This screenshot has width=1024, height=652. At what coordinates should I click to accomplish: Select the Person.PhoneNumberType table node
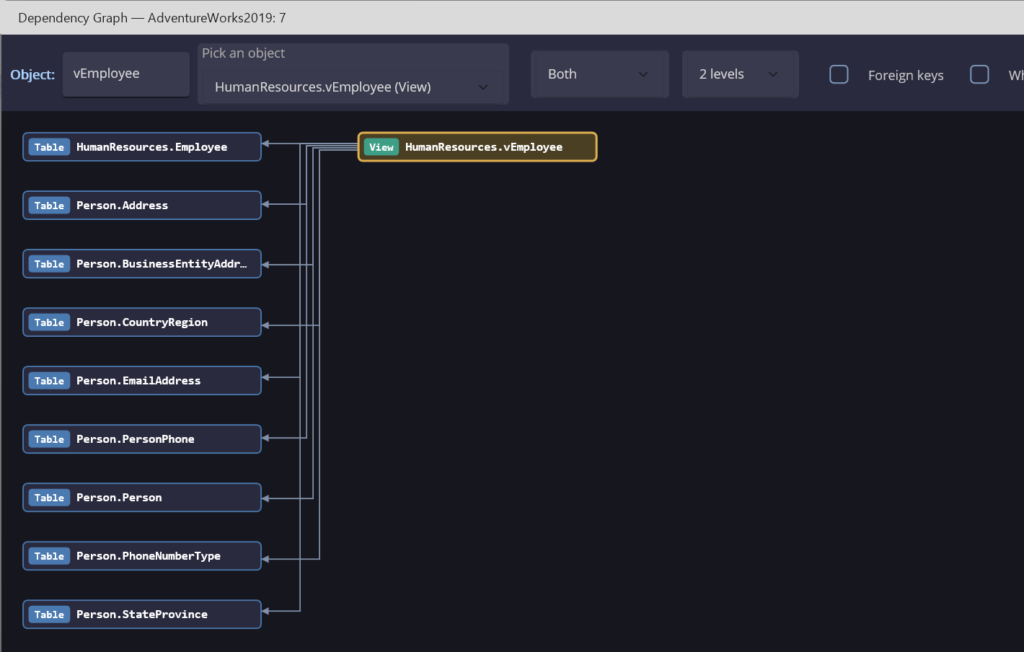coord(142,556)
